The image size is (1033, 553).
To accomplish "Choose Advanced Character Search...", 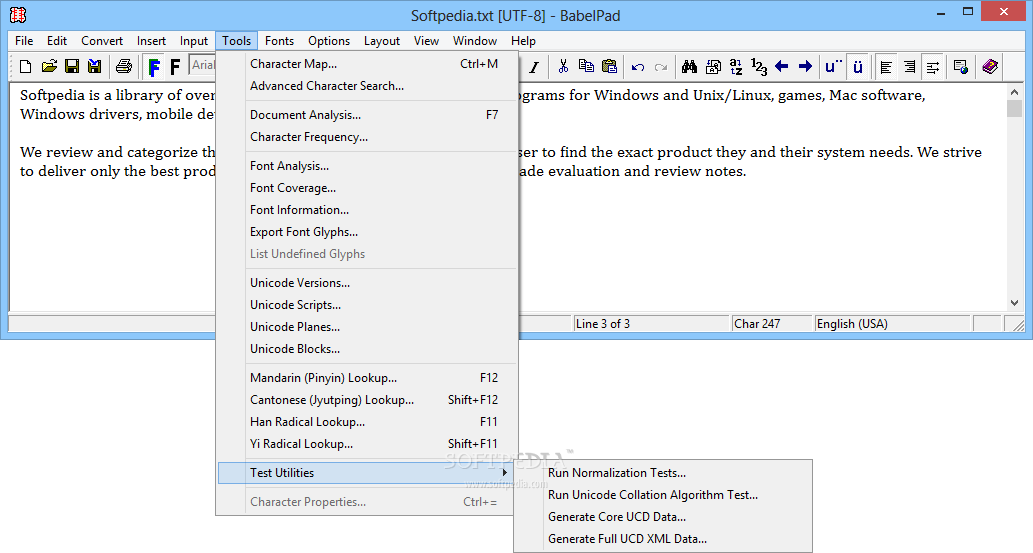I will coord(368,86).
